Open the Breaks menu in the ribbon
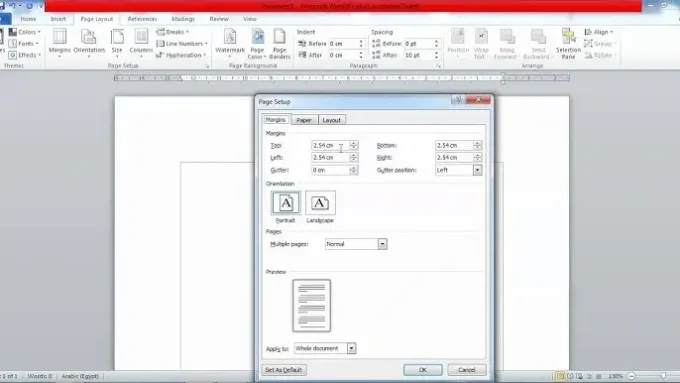This screenshot has height=383, width=680. [x=173, y=32]
